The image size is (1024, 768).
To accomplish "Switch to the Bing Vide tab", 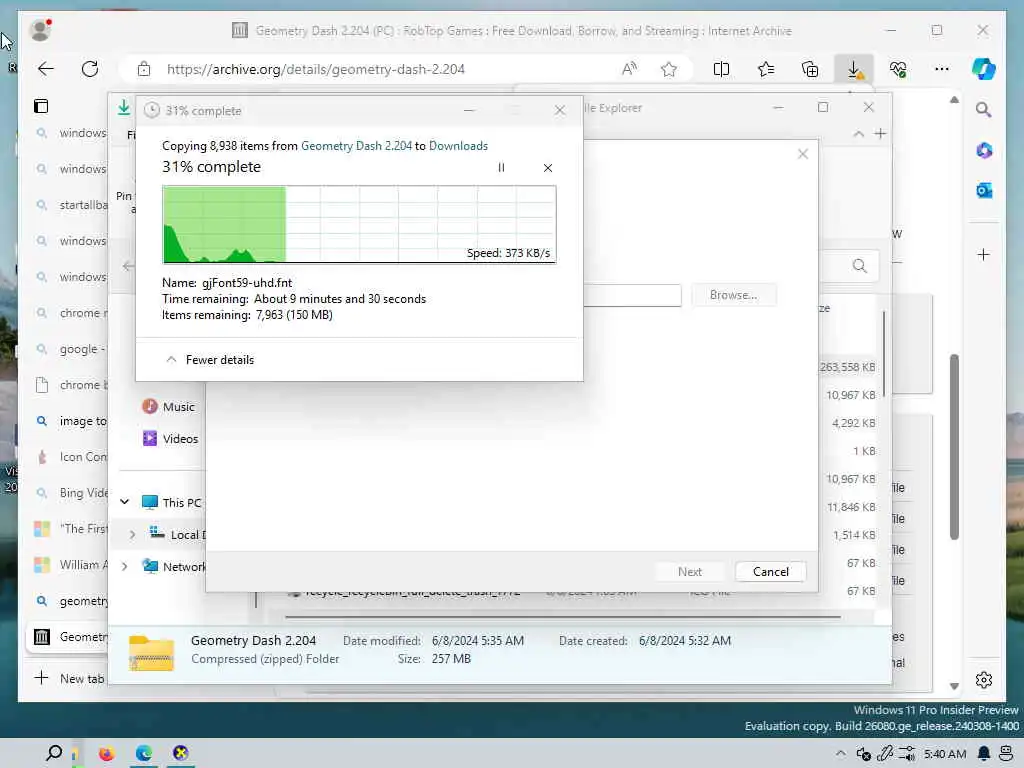I will 69,493.
